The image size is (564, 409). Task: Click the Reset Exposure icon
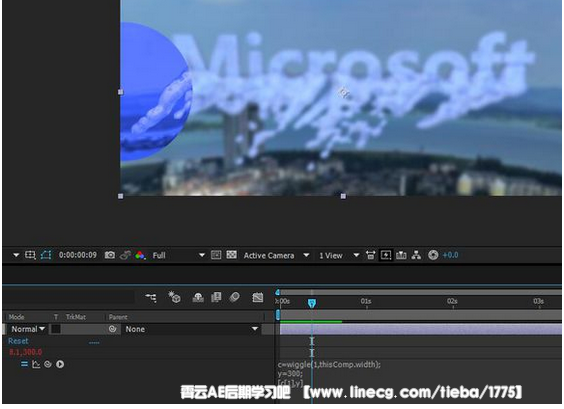433,255
